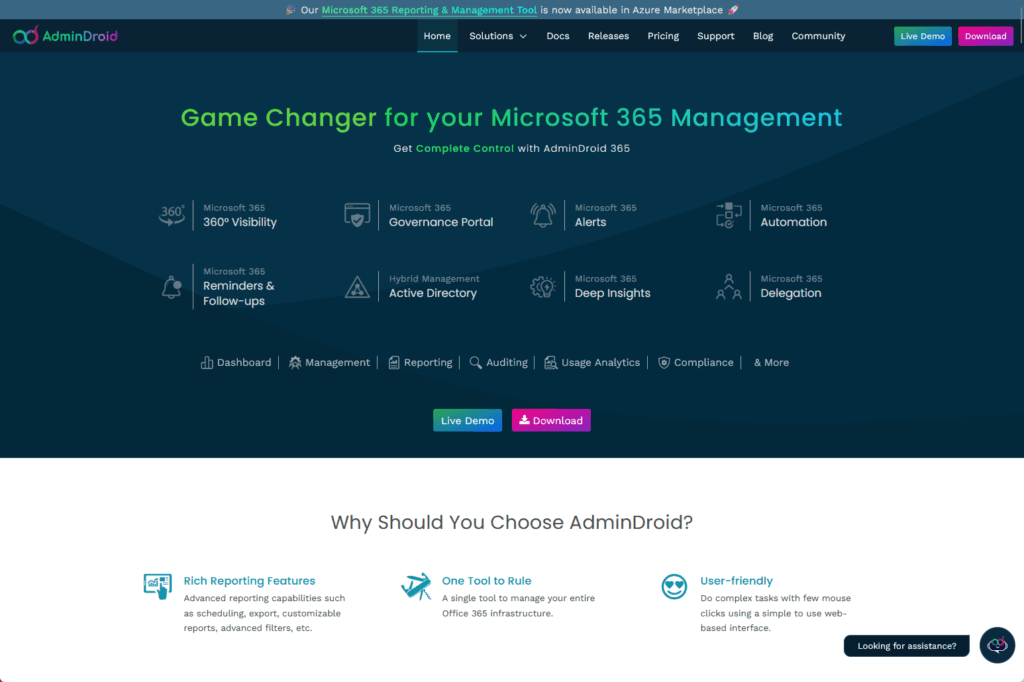Open the Community nav item

pyautogui.click(x=818, y=36)
